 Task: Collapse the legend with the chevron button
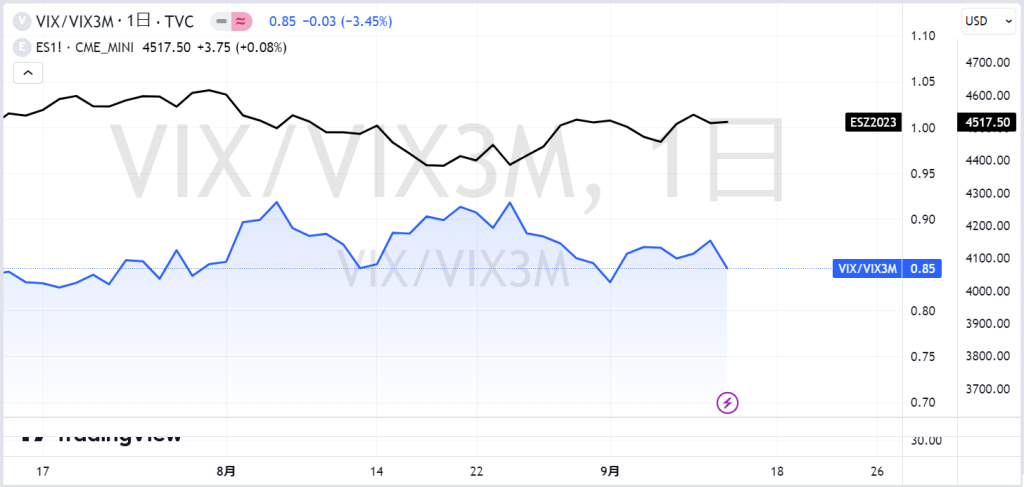pyautogui.click(x=27, y=73)
